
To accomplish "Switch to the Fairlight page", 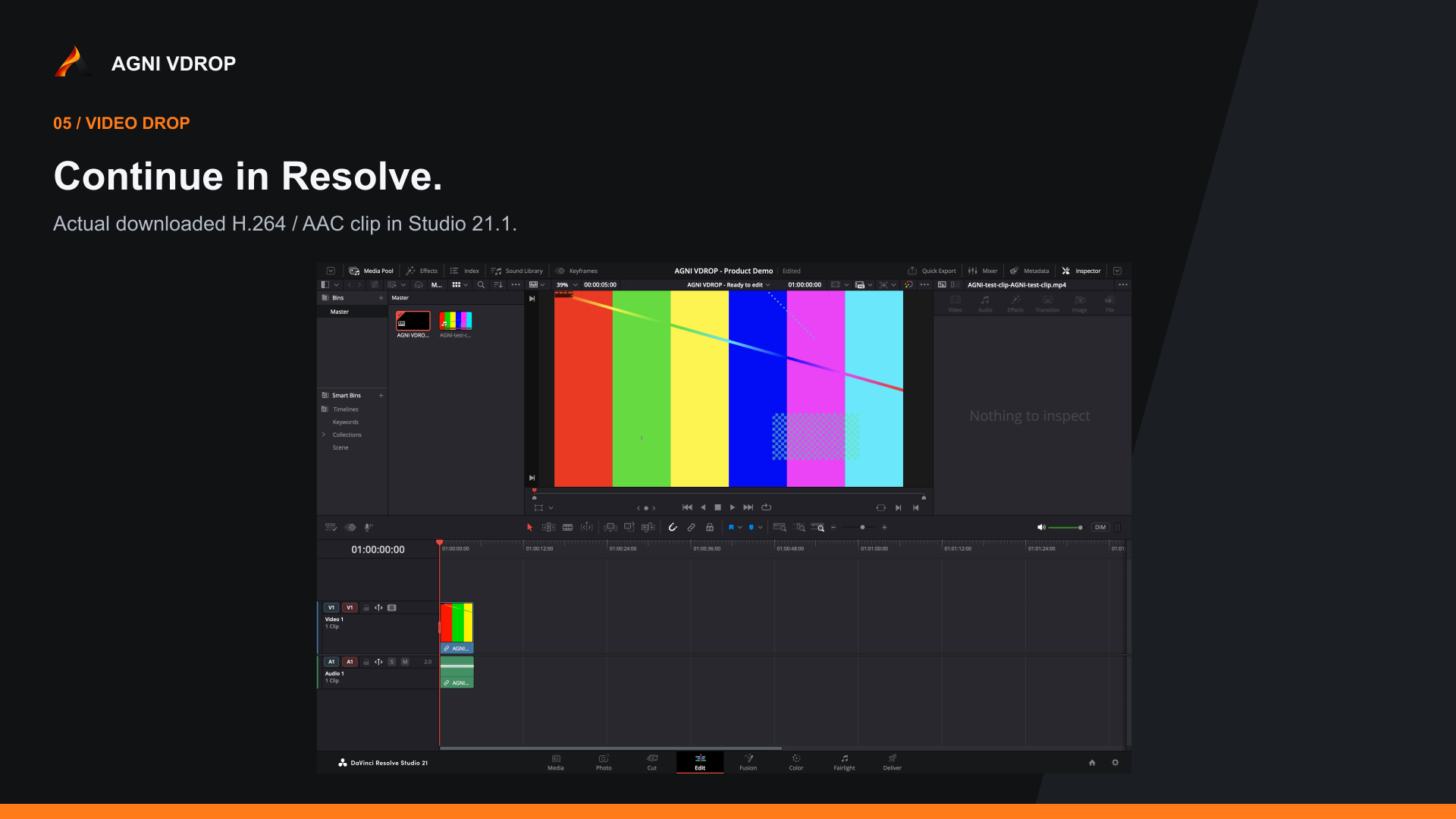I will tap(844, 762).
